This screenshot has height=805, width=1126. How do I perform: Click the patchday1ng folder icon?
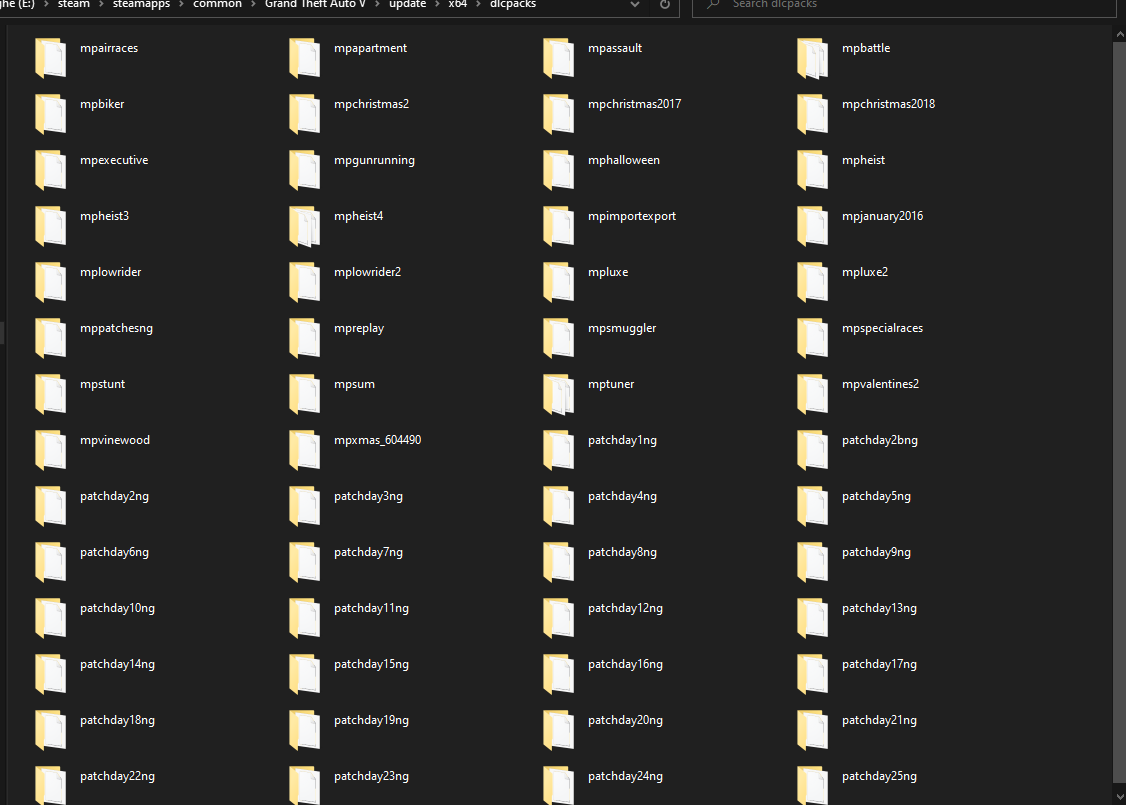(x=559, y=450)
